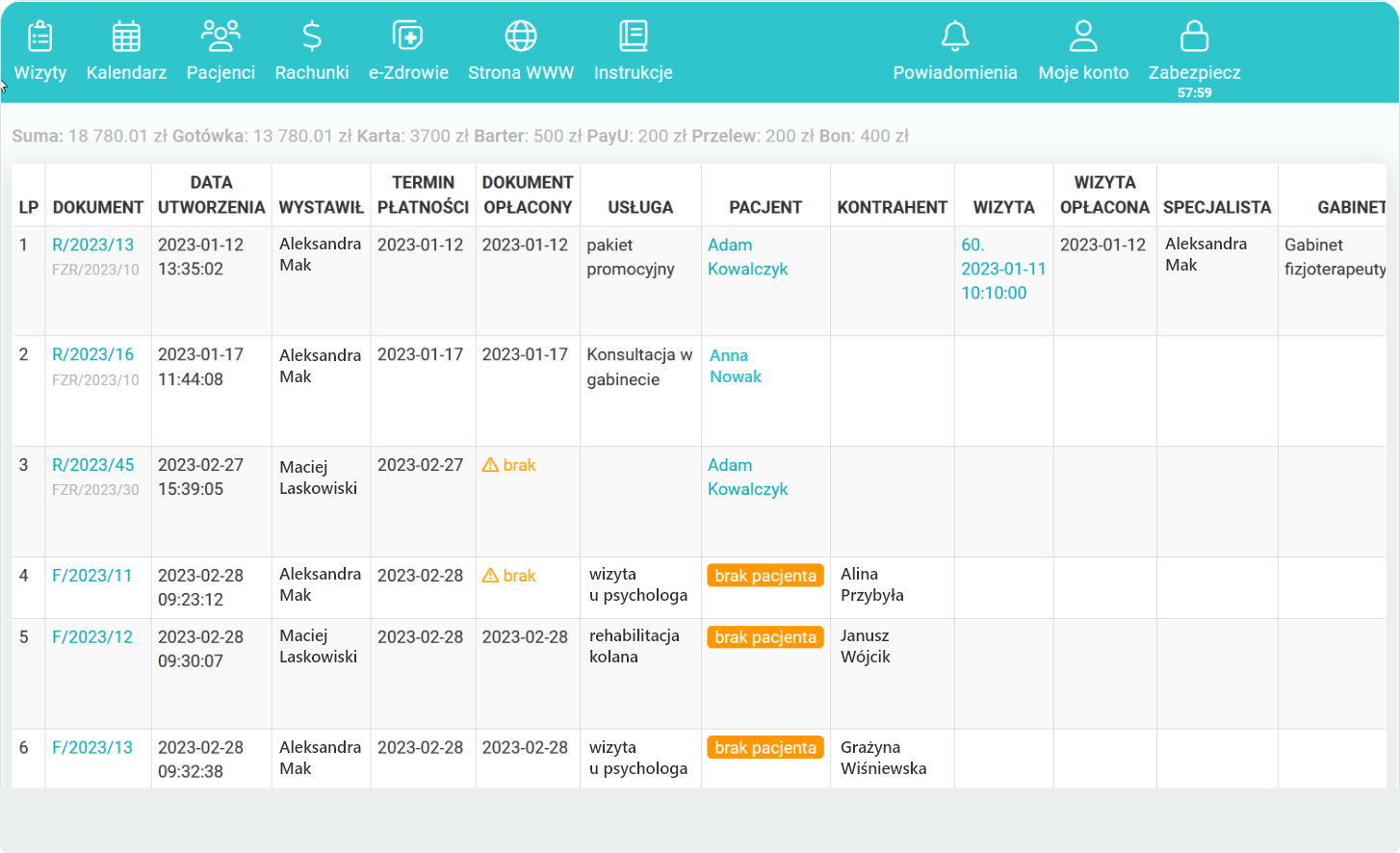Click service cell Konsultacja w gabinecie

tap(639, 367)
